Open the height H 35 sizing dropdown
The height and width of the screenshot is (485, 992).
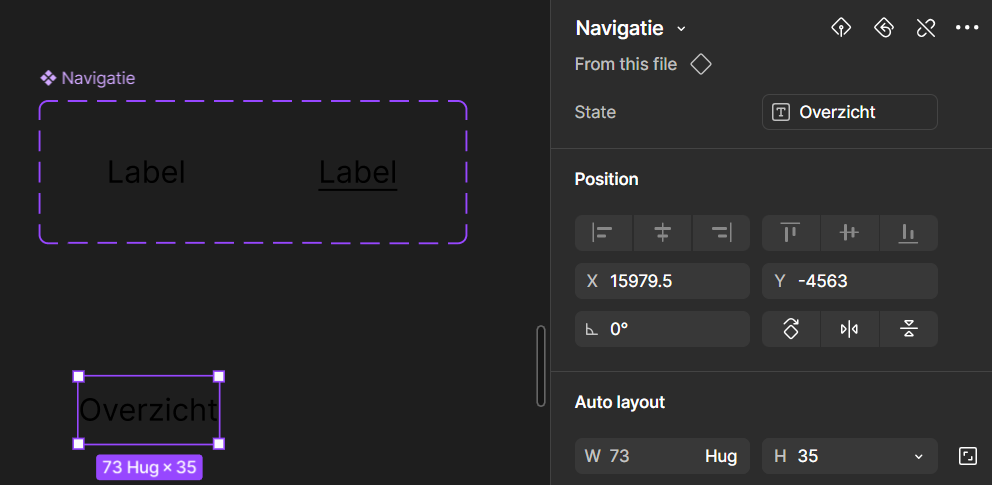tap(850, 456)
